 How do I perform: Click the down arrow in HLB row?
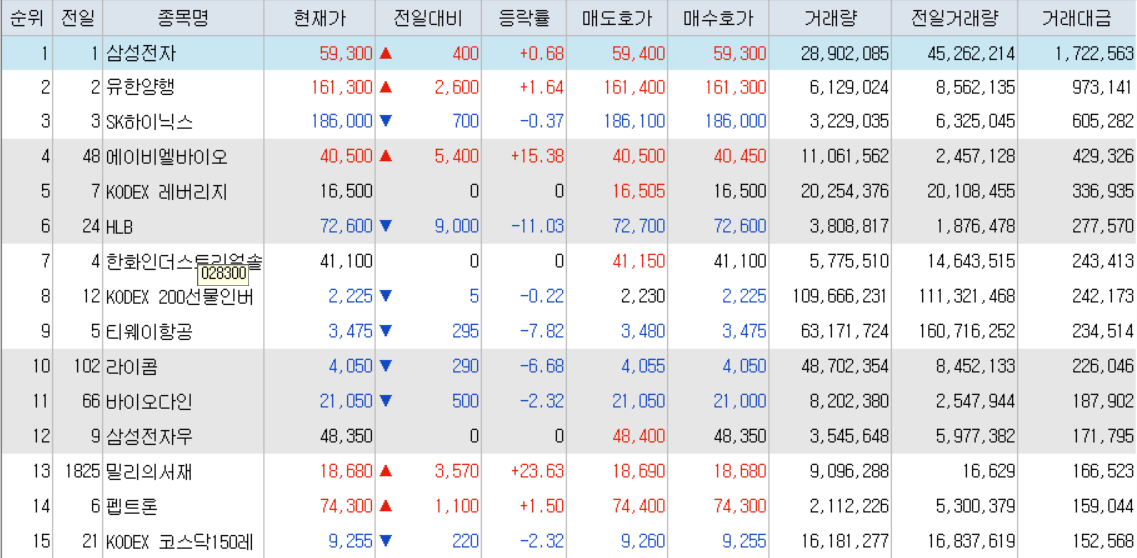[386, 227]
